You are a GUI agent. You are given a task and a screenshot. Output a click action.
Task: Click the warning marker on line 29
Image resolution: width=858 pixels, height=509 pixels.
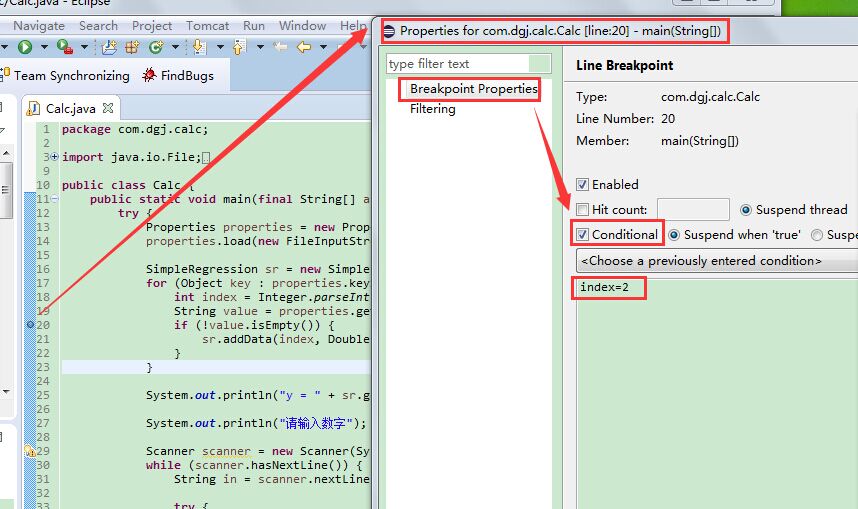click(x=30, y=451)
